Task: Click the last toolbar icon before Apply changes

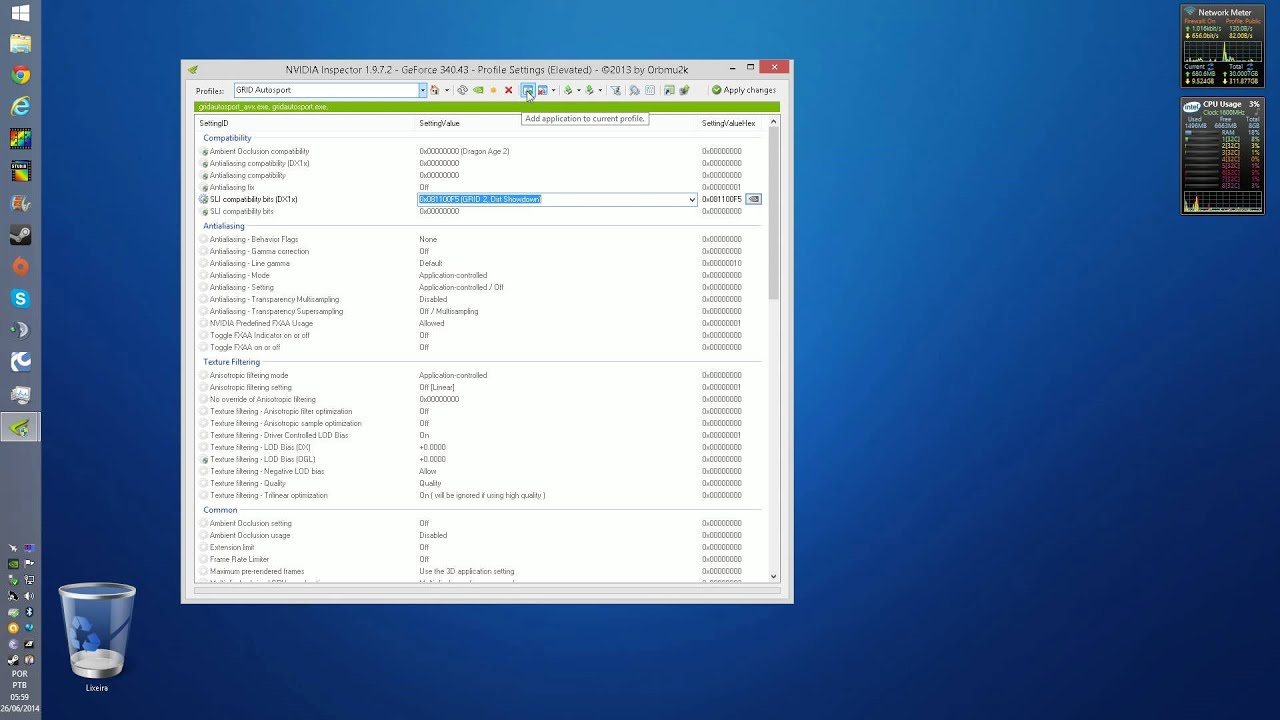Action: (685, 90)
